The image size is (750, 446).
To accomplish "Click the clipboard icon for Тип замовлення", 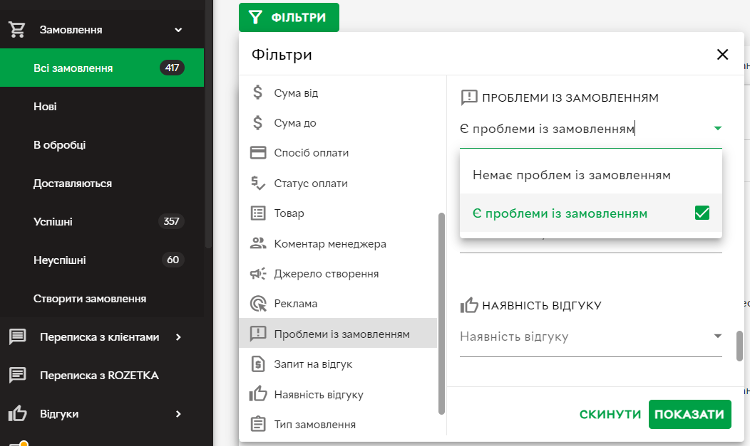I will point(258,424).
